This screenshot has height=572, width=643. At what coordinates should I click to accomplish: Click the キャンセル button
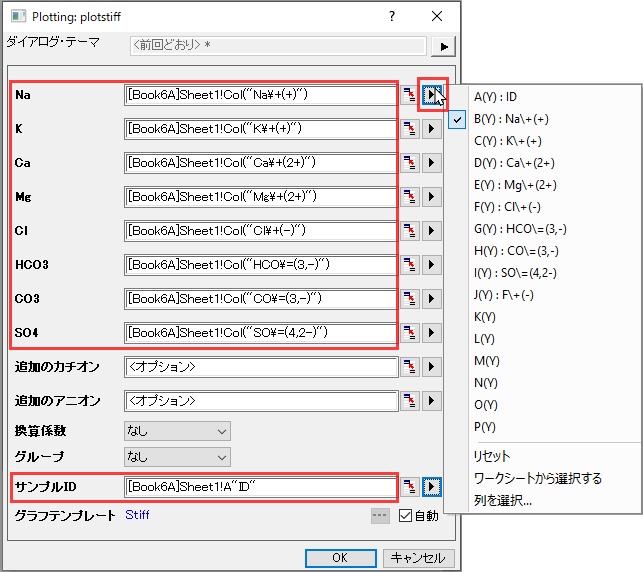[418, 558]
